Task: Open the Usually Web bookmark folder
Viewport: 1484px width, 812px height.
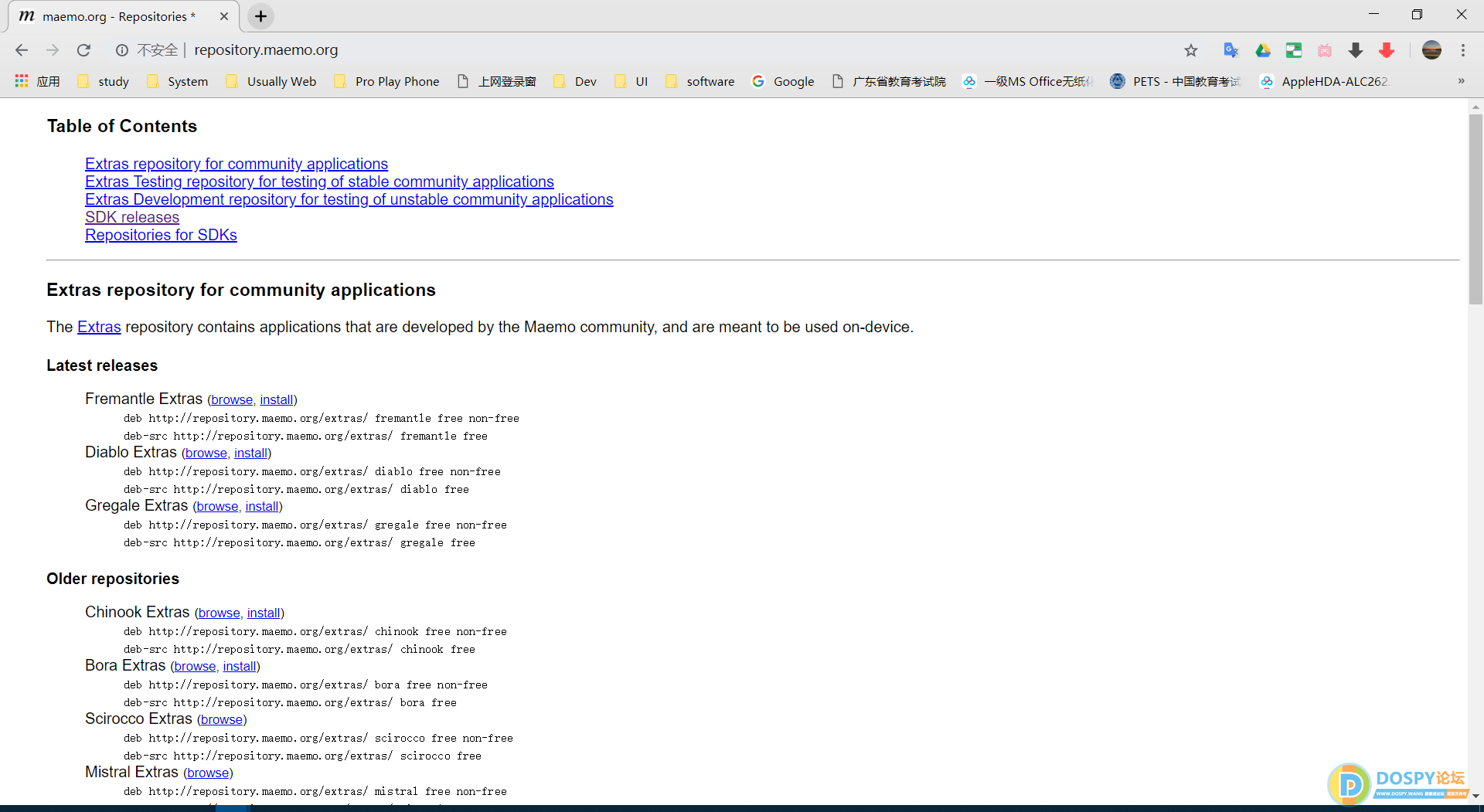Action: point(271,81)
